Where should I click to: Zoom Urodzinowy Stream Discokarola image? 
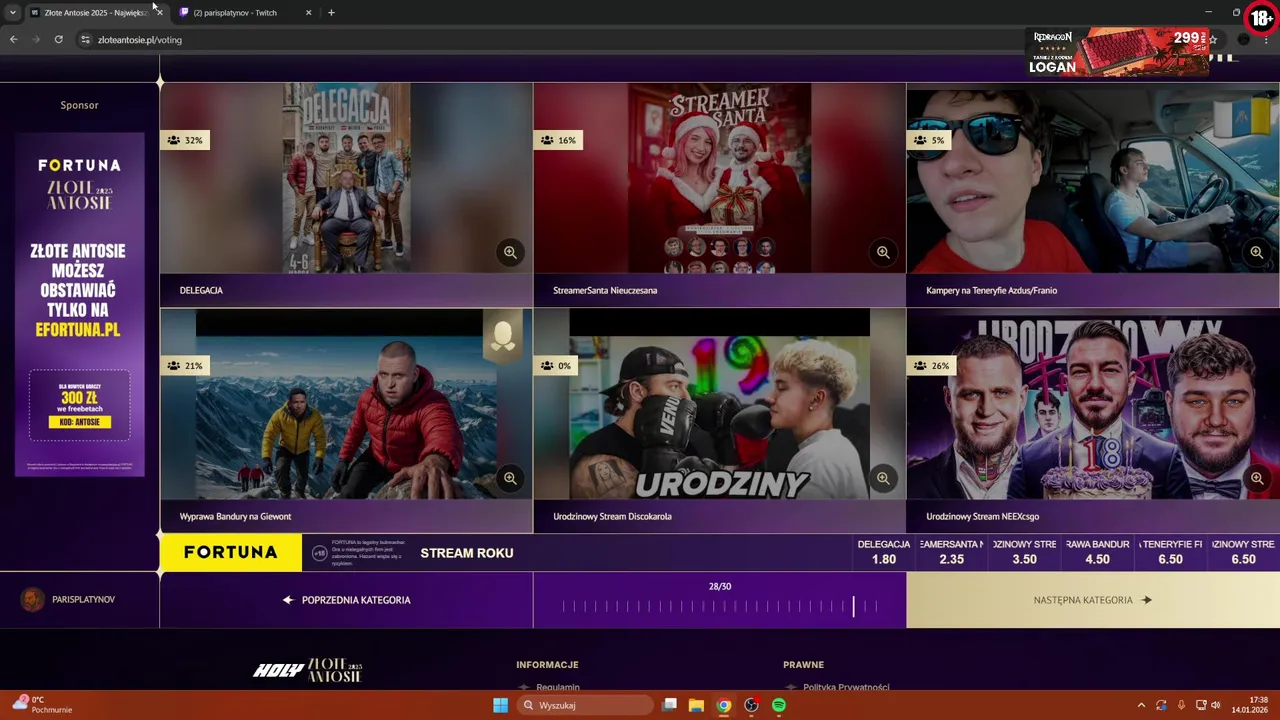[x=883, y=478]
